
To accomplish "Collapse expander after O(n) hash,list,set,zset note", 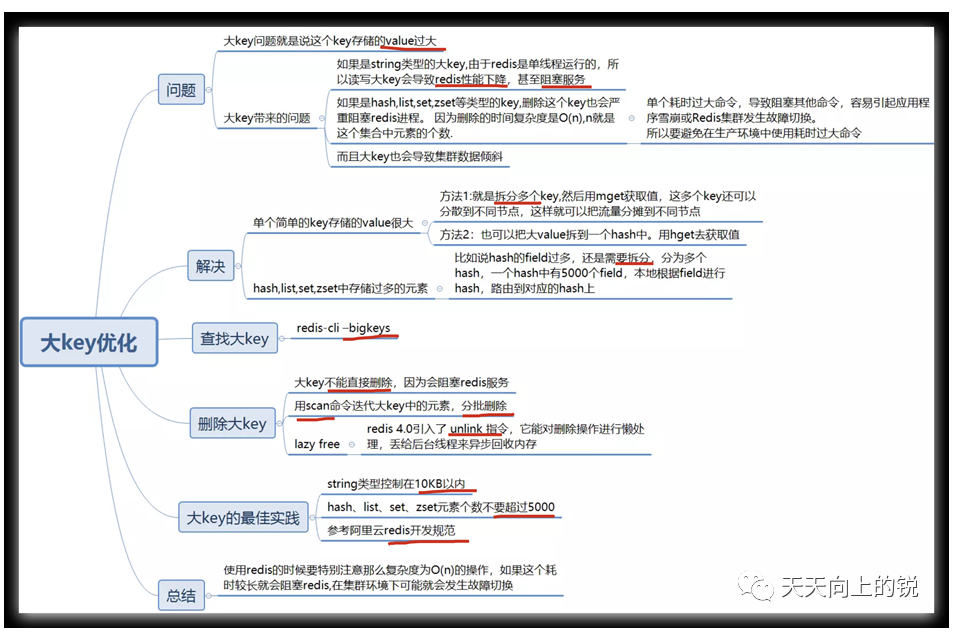I will (632, 118).
